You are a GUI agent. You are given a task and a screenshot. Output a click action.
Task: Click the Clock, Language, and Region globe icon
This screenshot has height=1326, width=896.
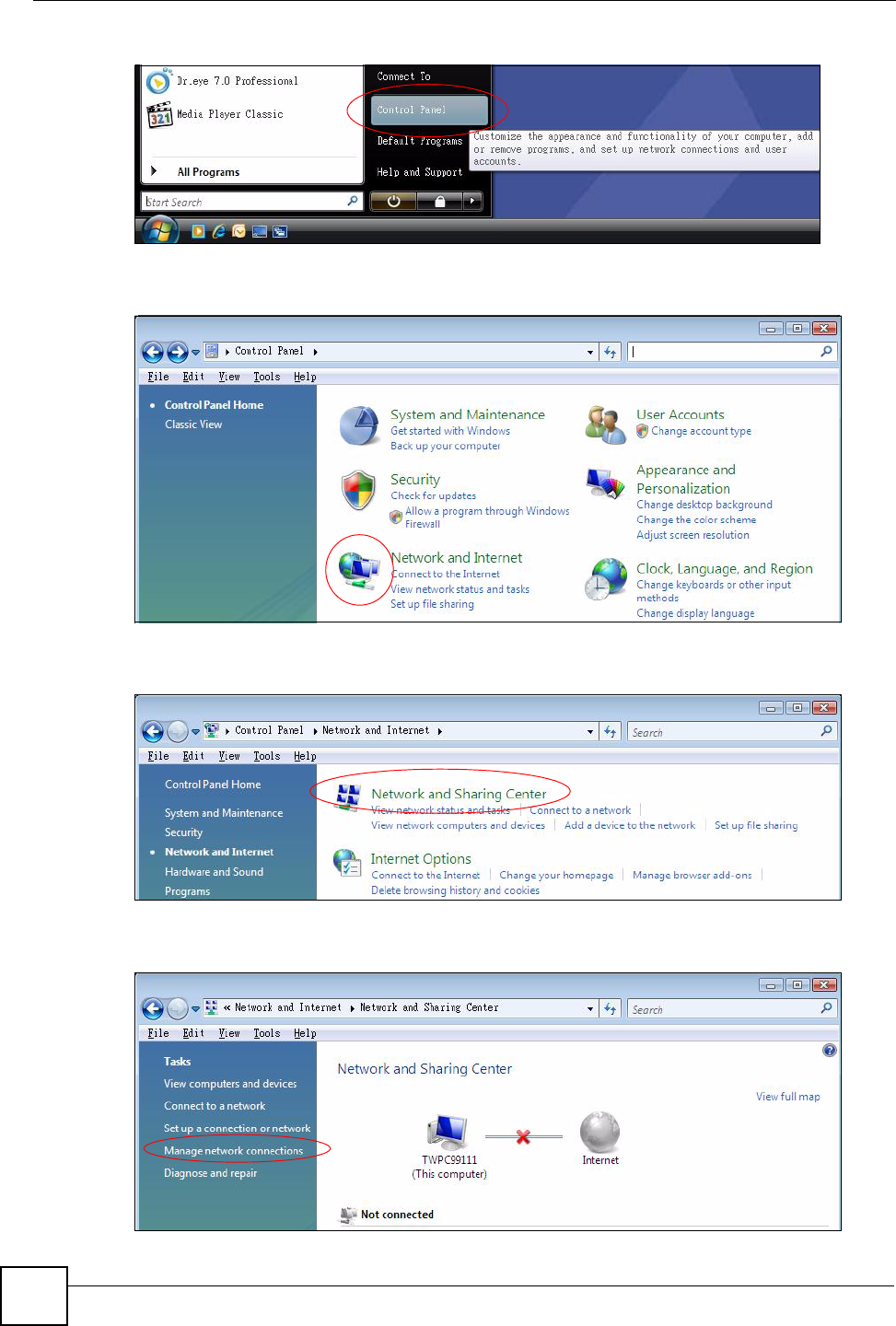coord(606,579)
